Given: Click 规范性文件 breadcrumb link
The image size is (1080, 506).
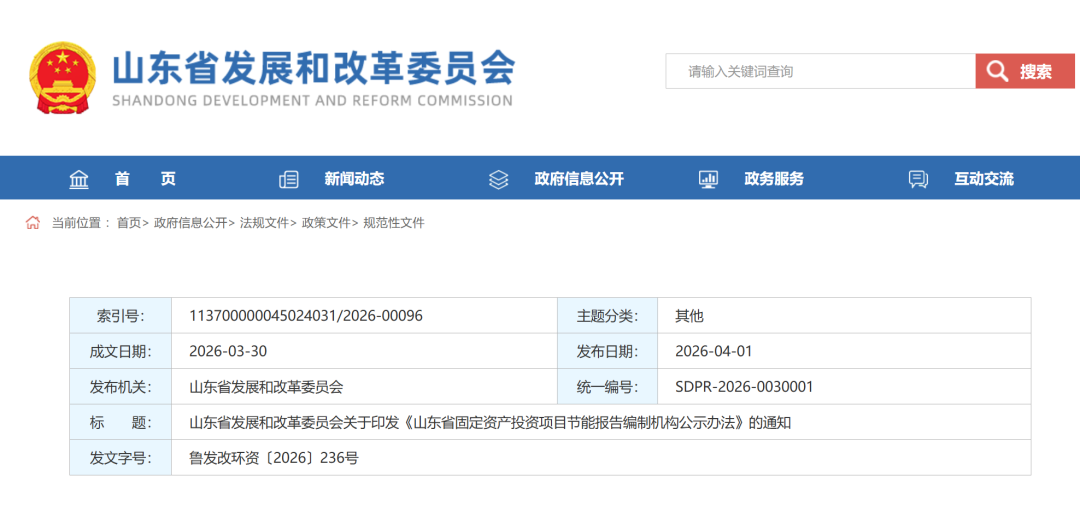Looking at the screenshot, I should 394,223.
